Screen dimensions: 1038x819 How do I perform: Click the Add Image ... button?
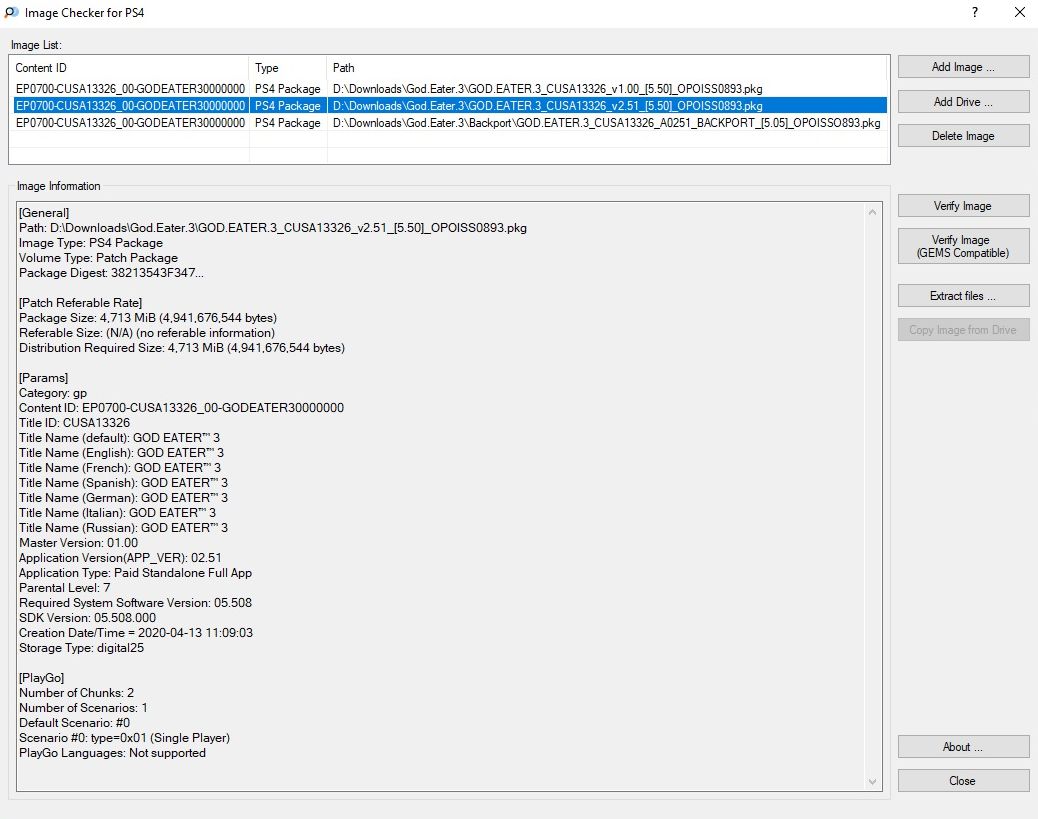pyautogui.click(x=963, y=67)
